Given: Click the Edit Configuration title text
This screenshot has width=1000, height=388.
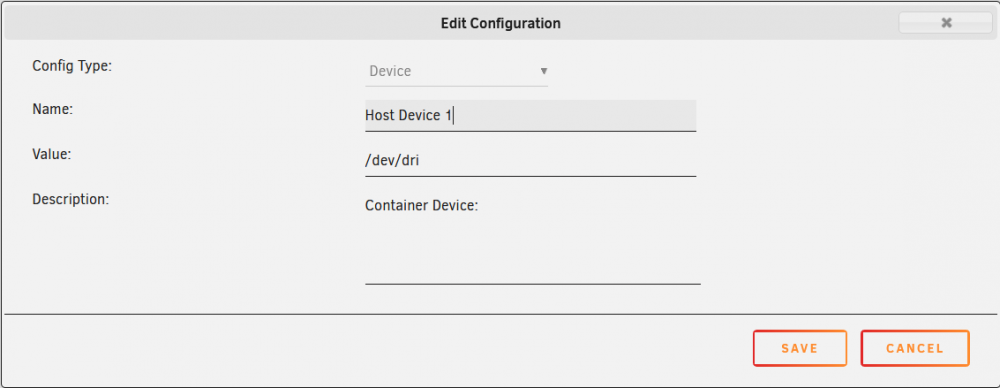Looking at the screenshot, I should click(501, 24).
